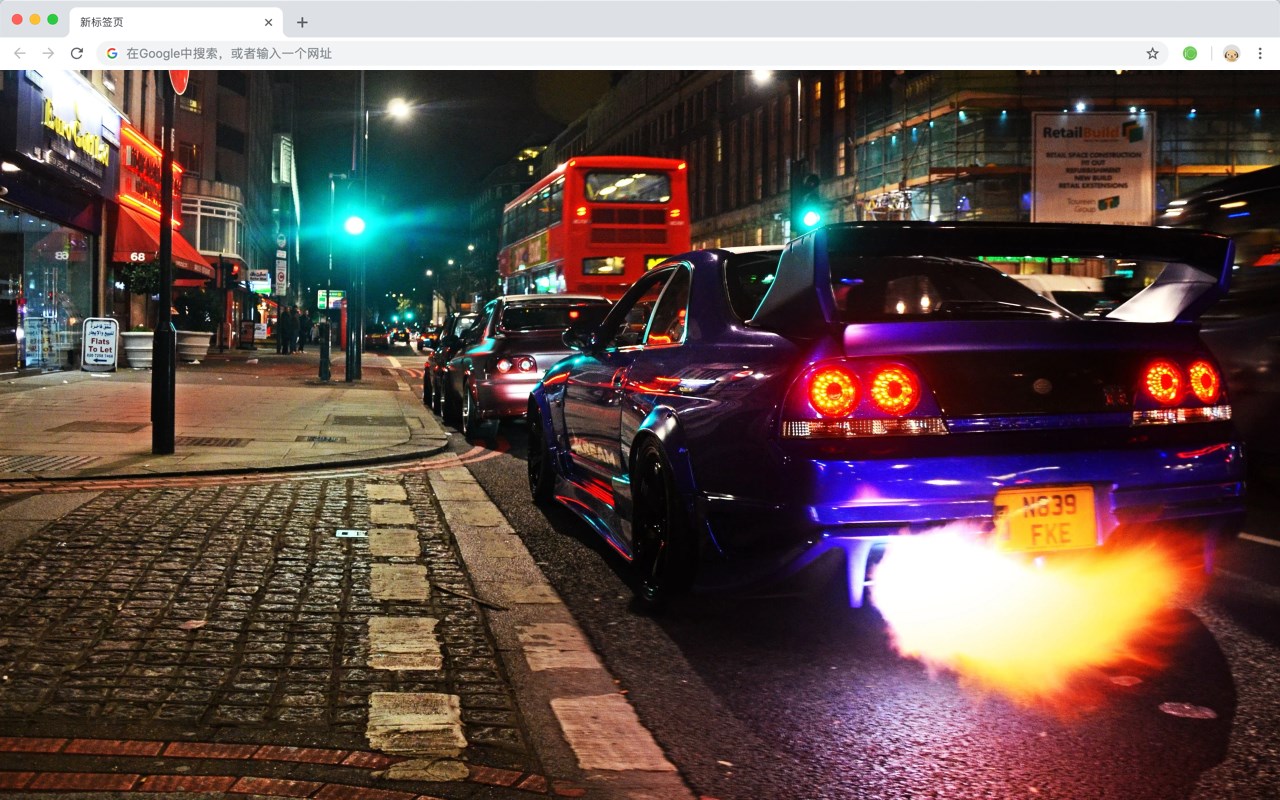Click the Google logo in address bar
The image size is (1280, 800).
112,53
